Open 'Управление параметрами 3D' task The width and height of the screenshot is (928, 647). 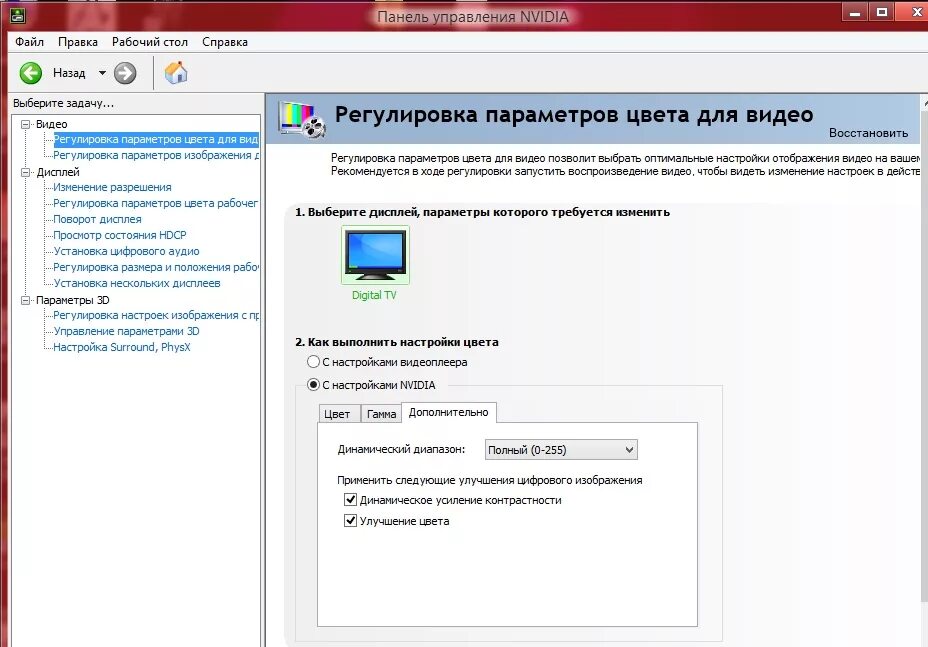(x=125, y=330)
